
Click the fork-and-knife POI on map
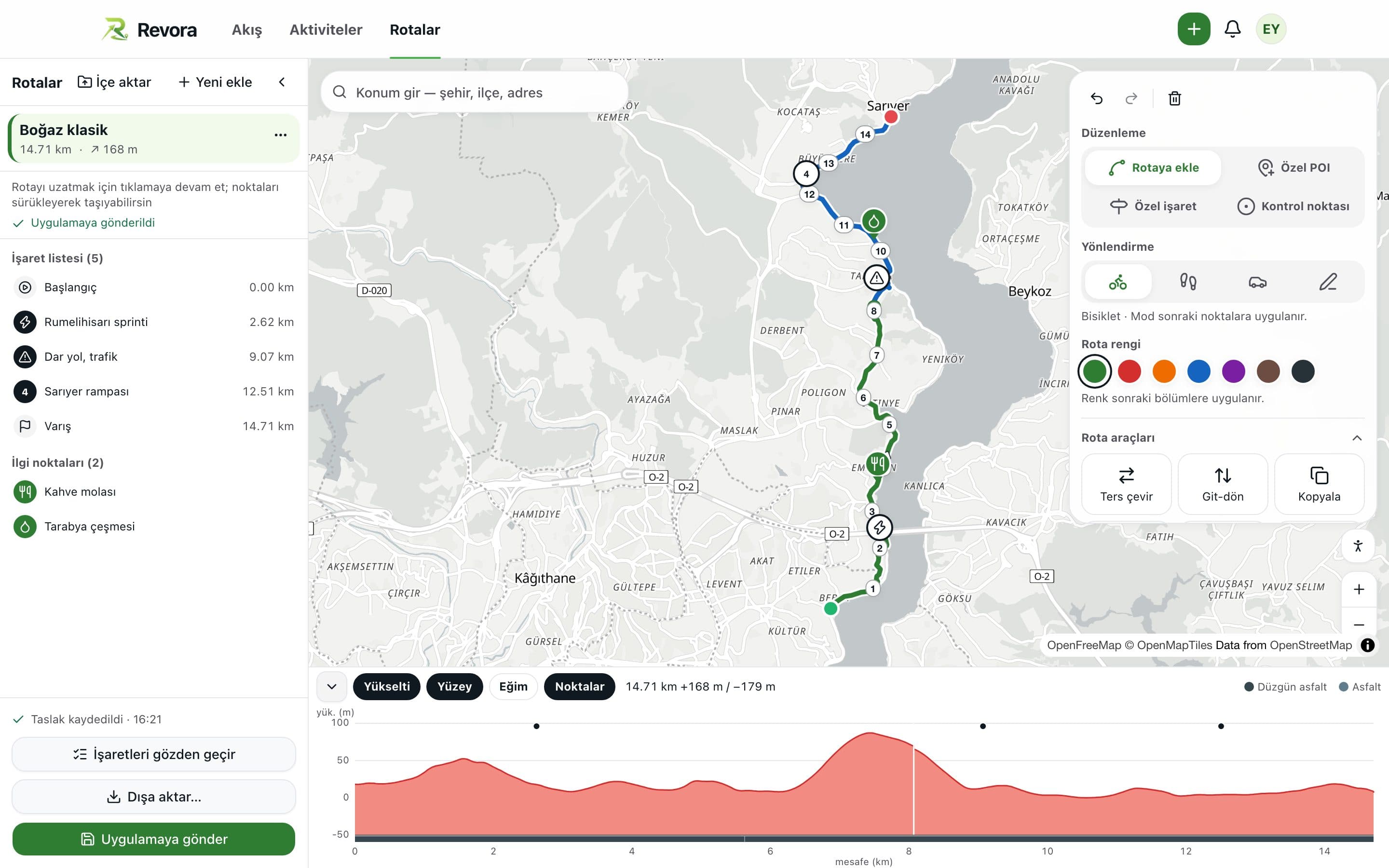coord(877,463)
